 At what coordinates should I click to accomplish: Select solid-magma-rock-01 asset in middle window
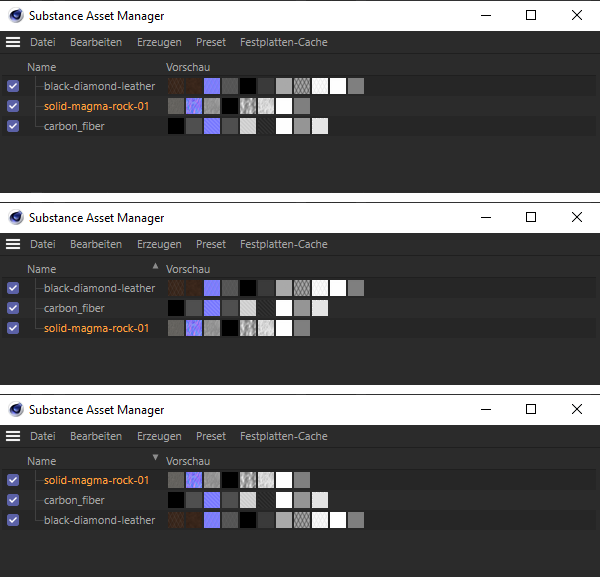[96, 328]
